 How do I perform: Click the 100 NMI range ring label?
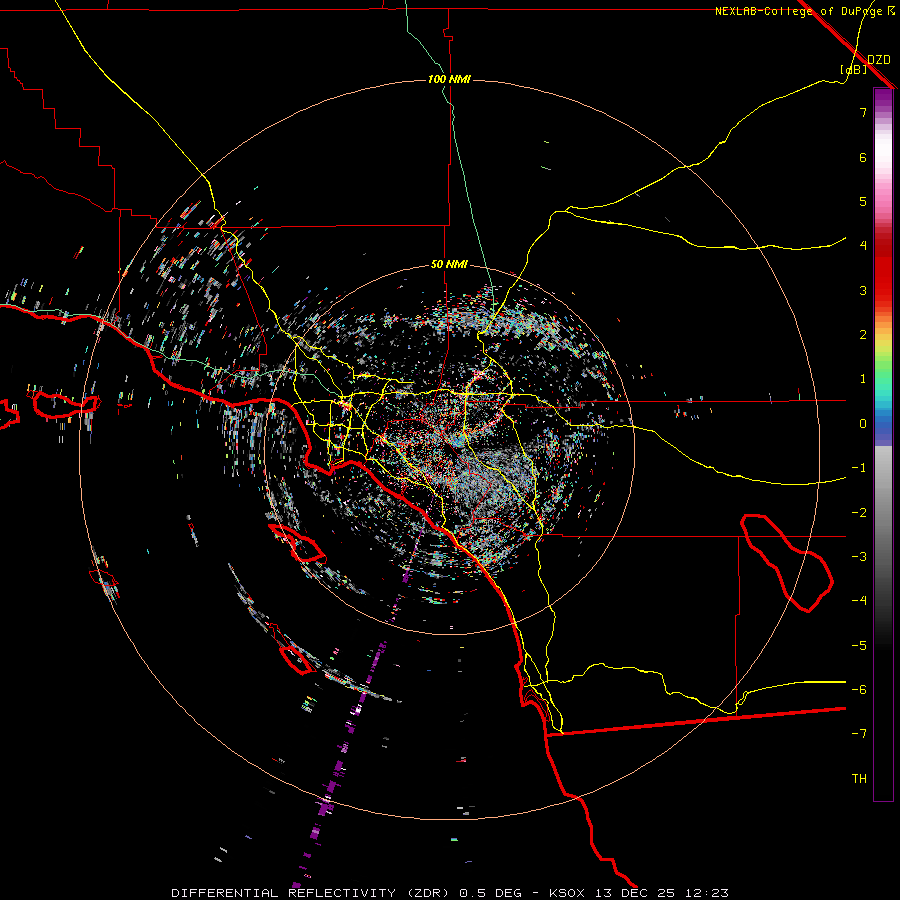(449, 79)
